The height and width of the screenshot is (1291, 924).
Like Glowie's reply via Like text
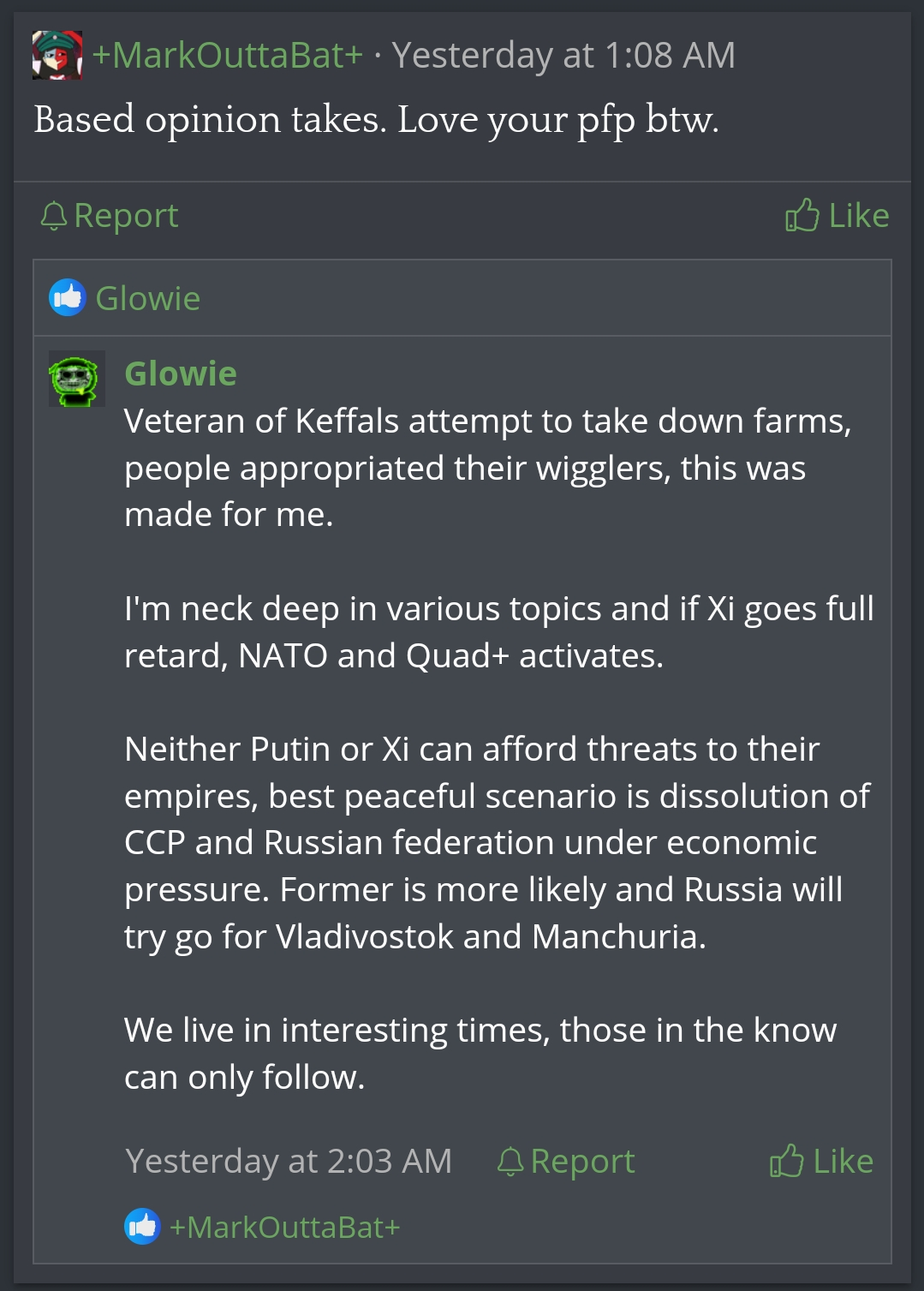point(843,1162)
